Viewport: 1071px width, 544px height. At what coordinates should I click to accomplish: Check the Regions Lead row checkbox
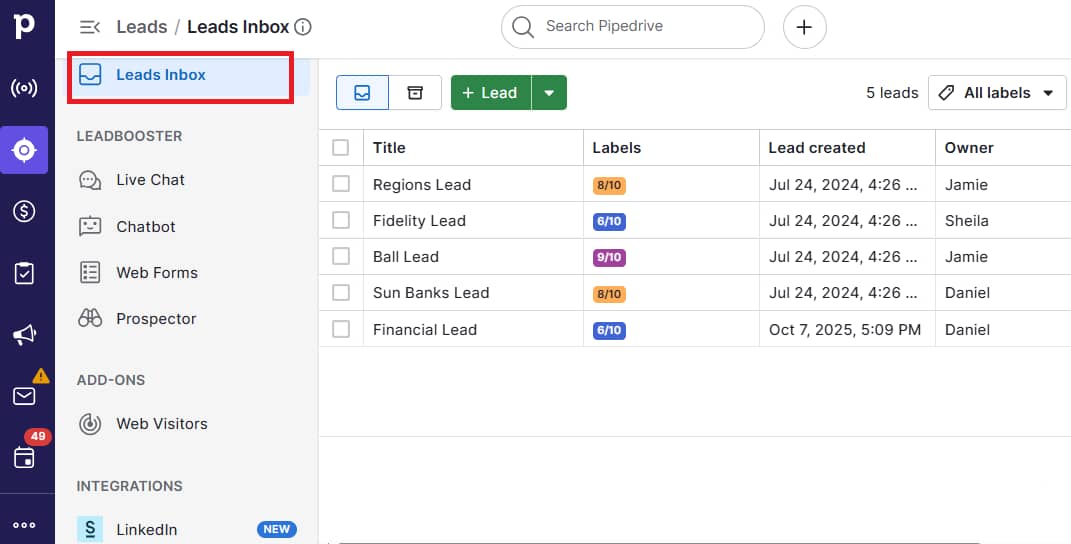point(341,184)
